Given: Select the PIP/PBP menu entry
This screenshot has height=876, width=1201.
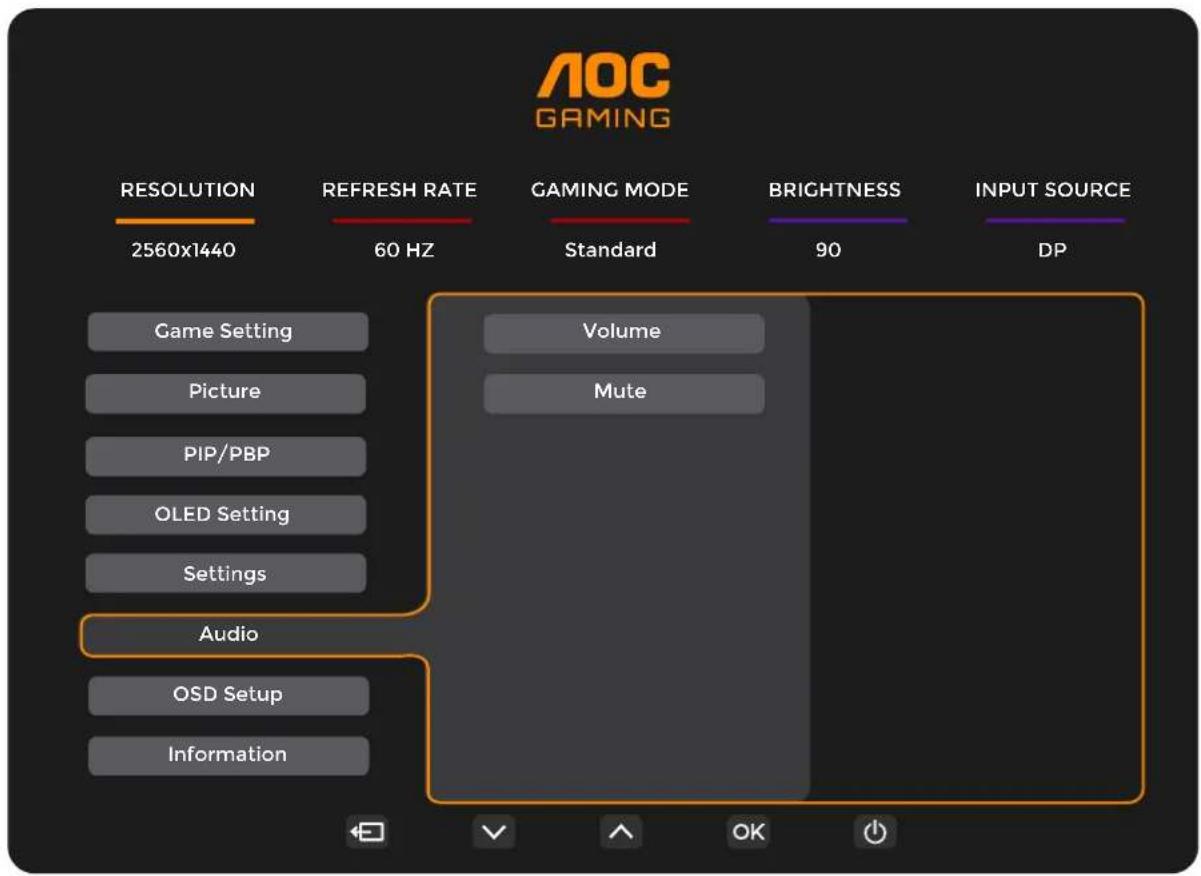Looking at the screenshot, I should pos(225,456).
